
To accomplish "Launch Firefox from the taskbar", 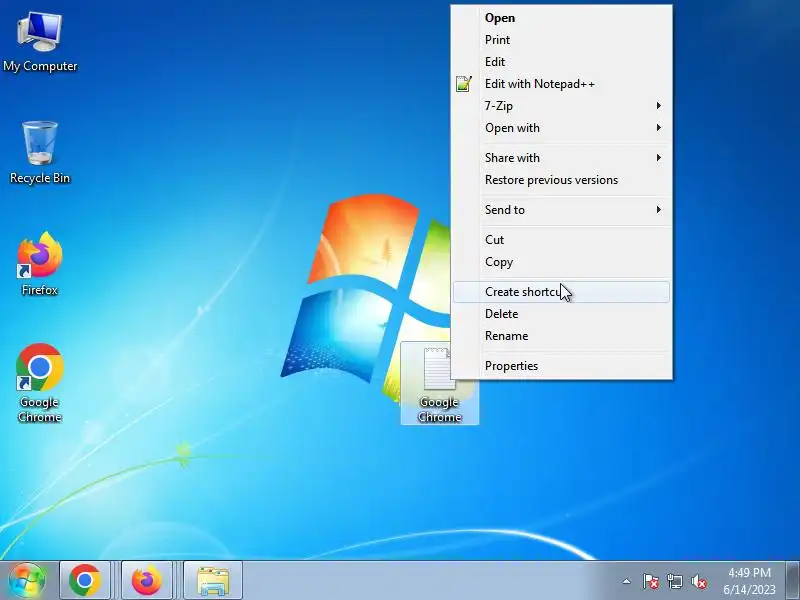I will [146, 581].
